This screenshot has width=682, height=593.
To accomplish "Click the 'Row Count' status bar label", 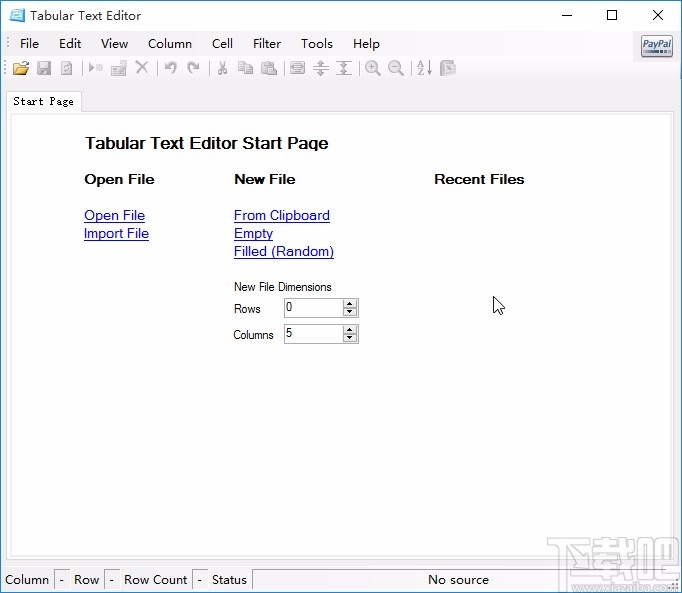I will pos(155,580).
